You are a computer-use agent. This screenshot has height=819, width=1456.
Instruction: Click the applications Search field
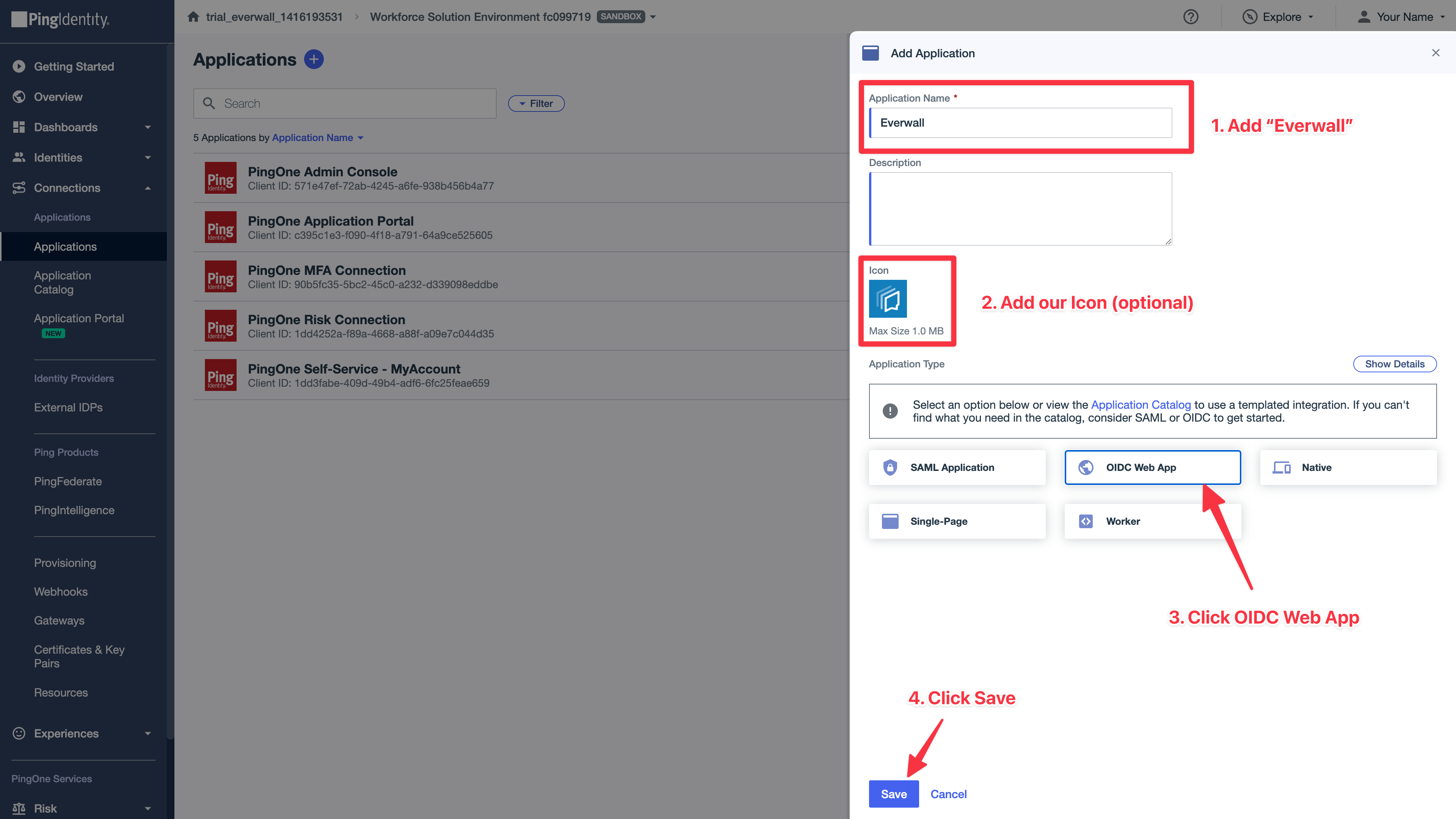[345, 104]
